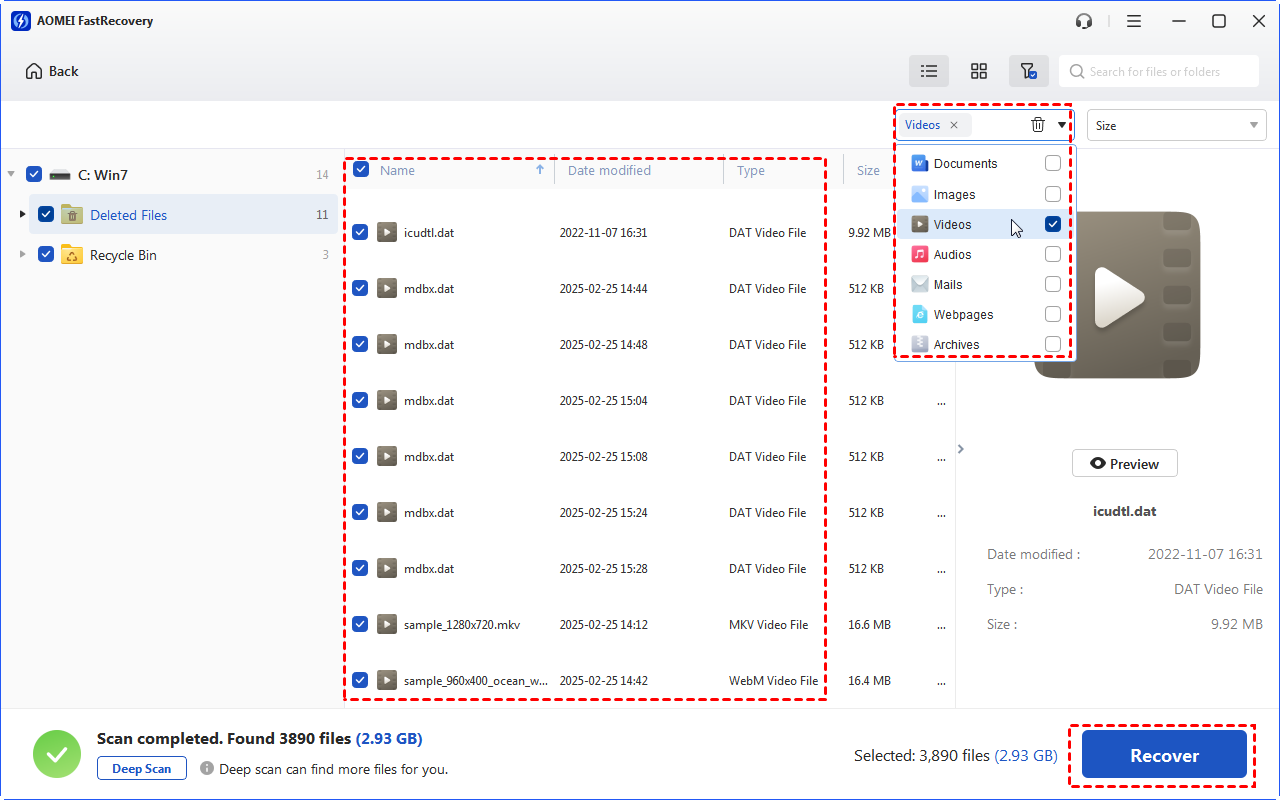The height and width of the screenshot is (800, 1280).
Task: Collapse the preview panel arrow
Action: click(961, 449)
